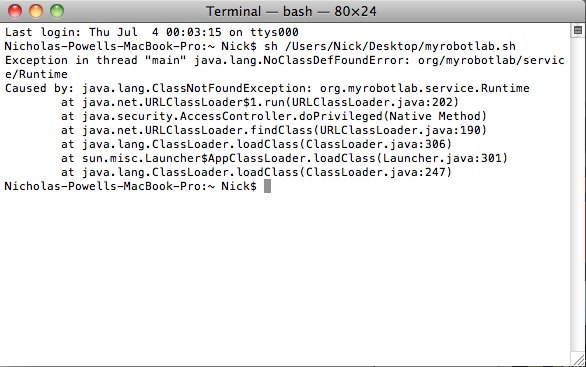
Task: Click the split pane icon above scrollbar
Action: 577,30
